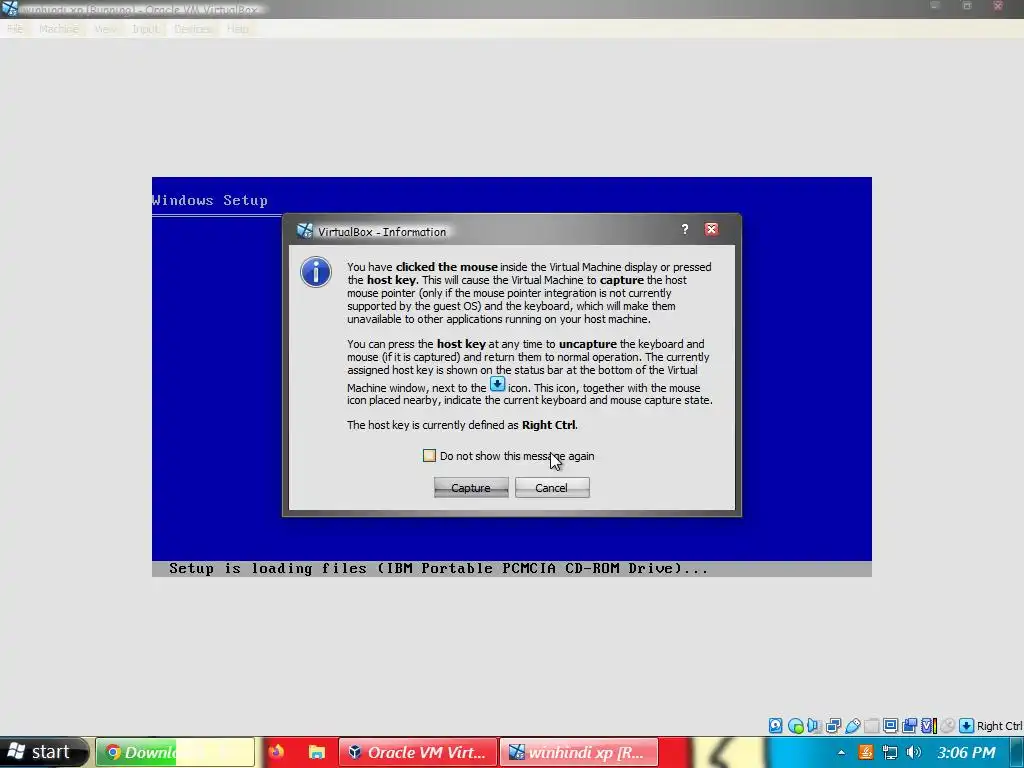1024x768 pixels.
Task: Click the USB devices status icon
Action: pyautogui.click(x=853, y=726)
